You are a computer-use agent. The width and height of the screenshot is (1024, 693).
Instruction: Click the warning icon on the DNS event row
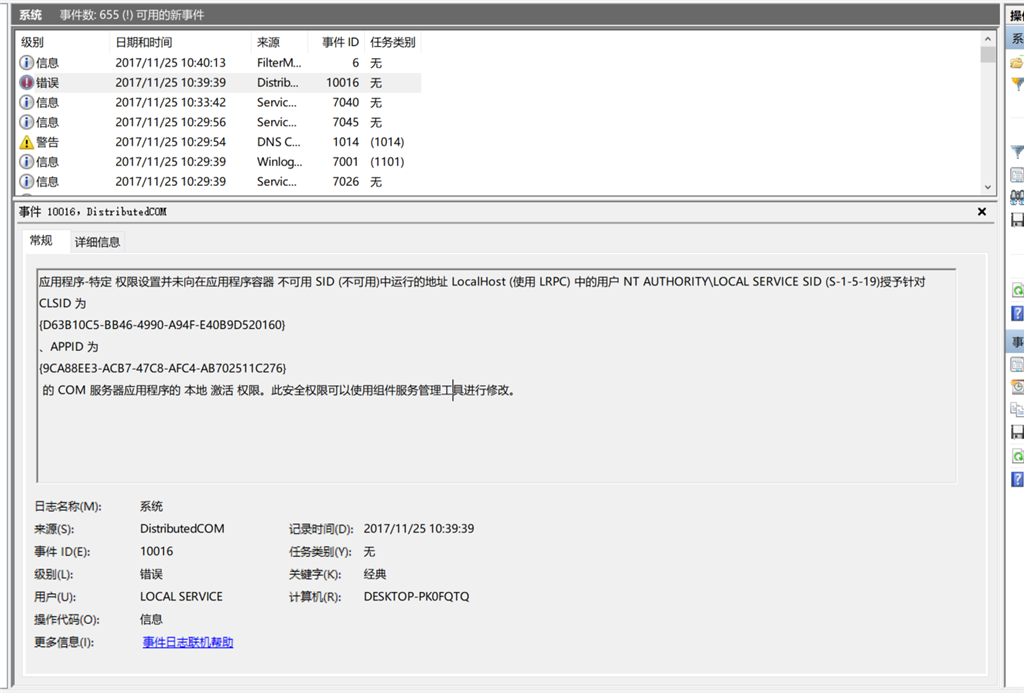26,142
